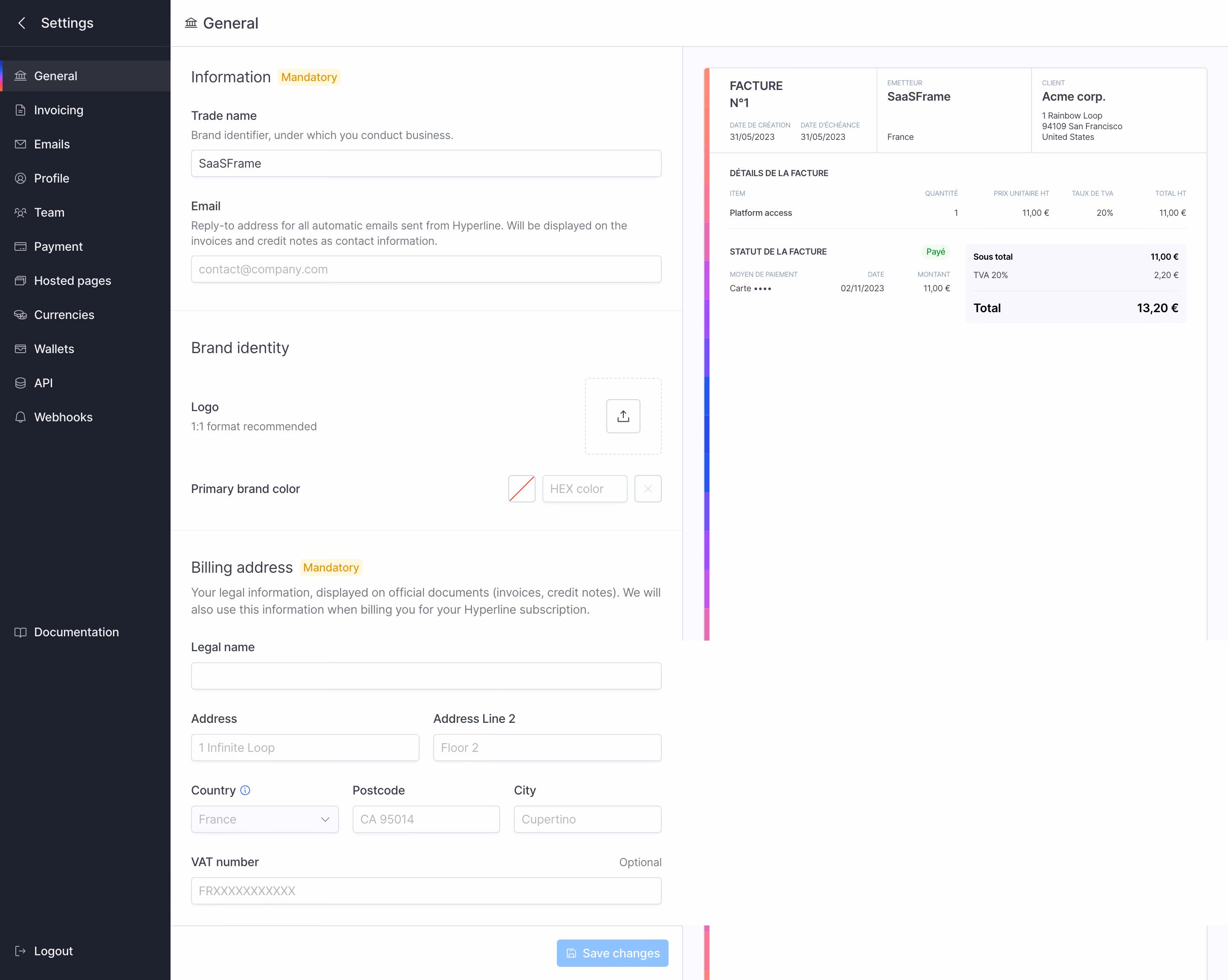Click the Address 1 Infinite Loop field

pos(305,748)
